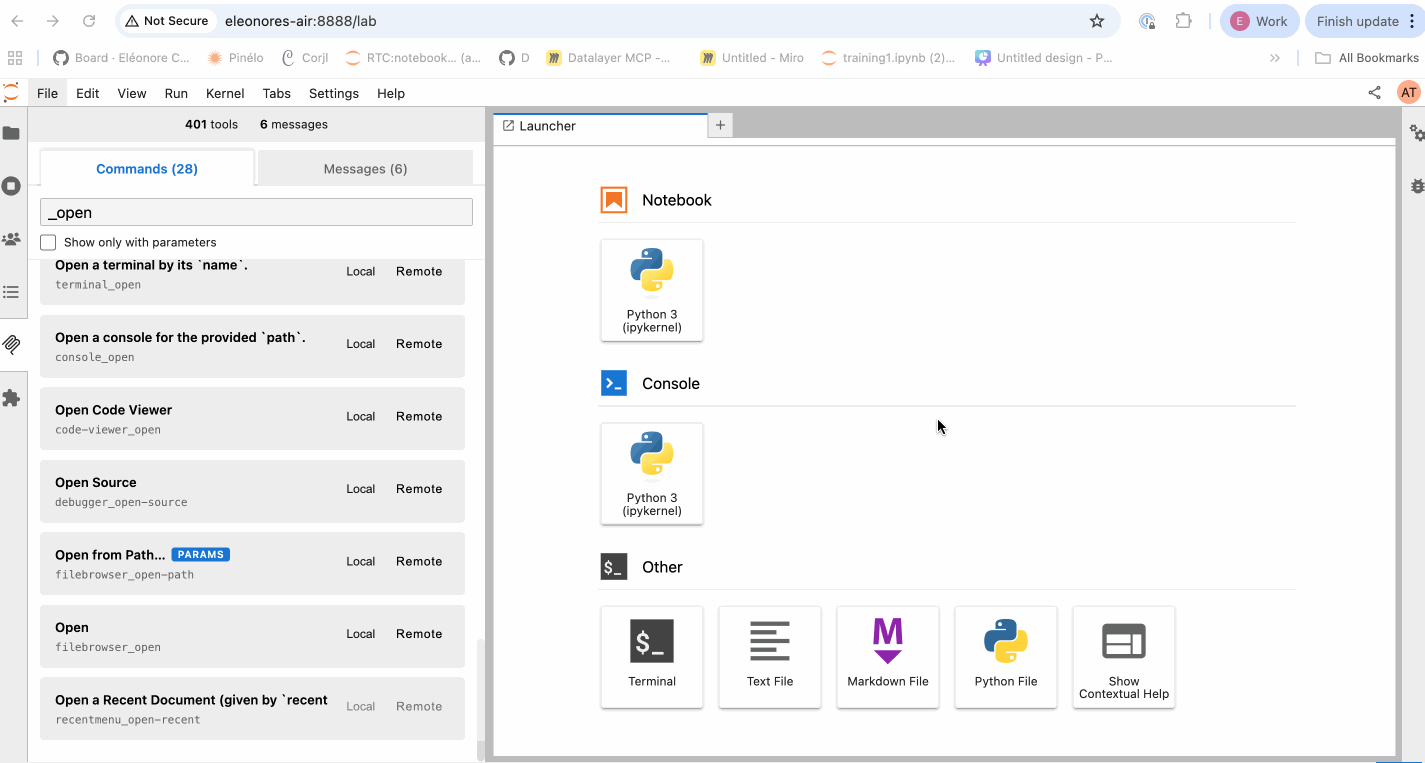Open the file browser sidebar icon
The width and height of the screenshot is (1425, 763).
pyautogui.click(x=11, y=133)
